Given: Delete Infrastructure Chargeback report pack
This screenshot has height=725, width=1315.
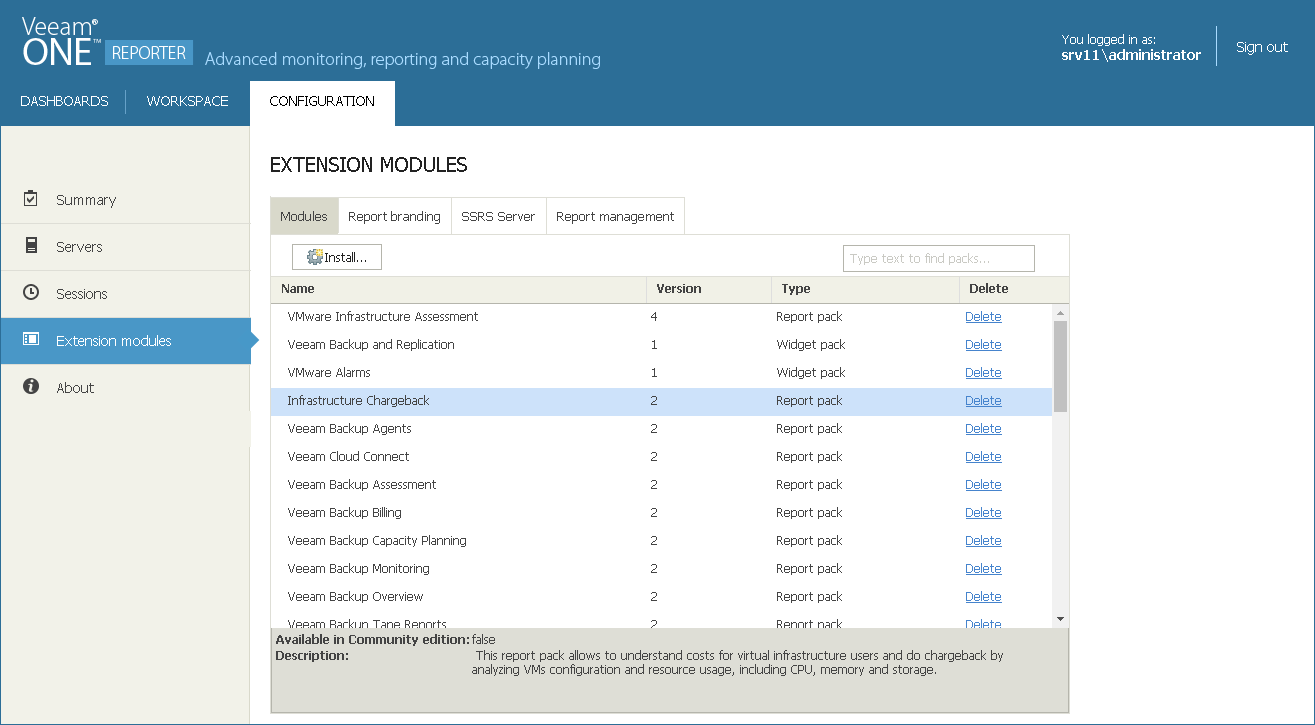Looking at the screenshot, I should [983, 401].
